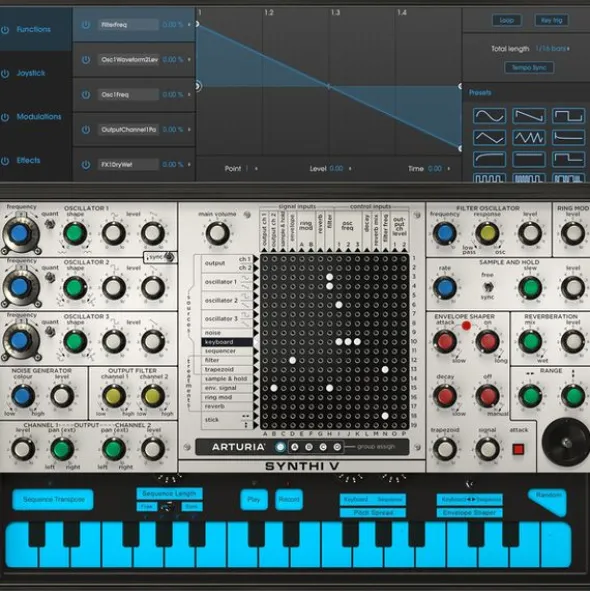Open the Filterfreq destination dropdown arrow
Viewport: 590px width, 591px height.
[x=189, y=24]
